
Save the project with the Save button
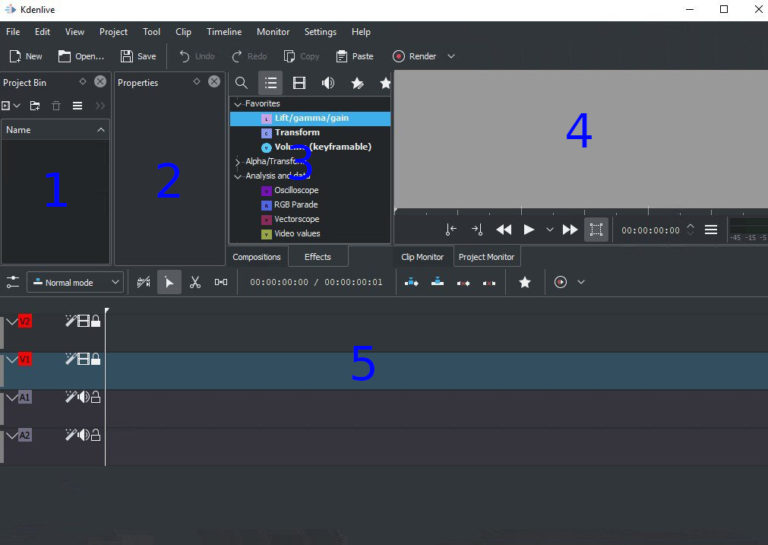tap(139, 56)
